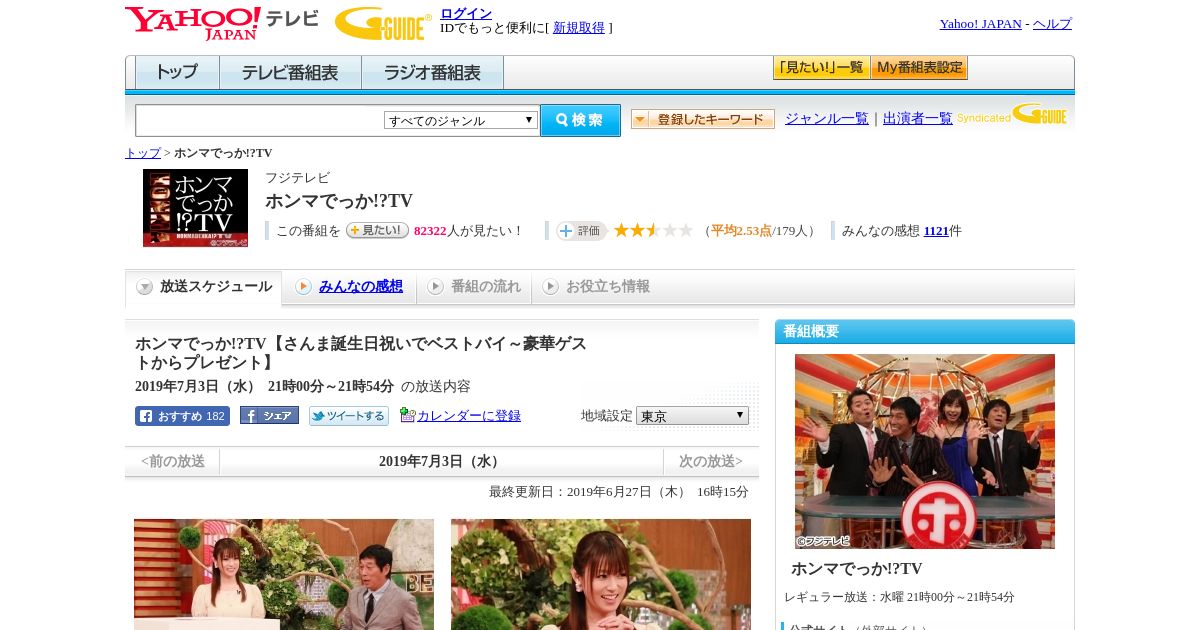Open the 1121 reviews count link
The image size is (1200, 630).
[x=936, y=231]
